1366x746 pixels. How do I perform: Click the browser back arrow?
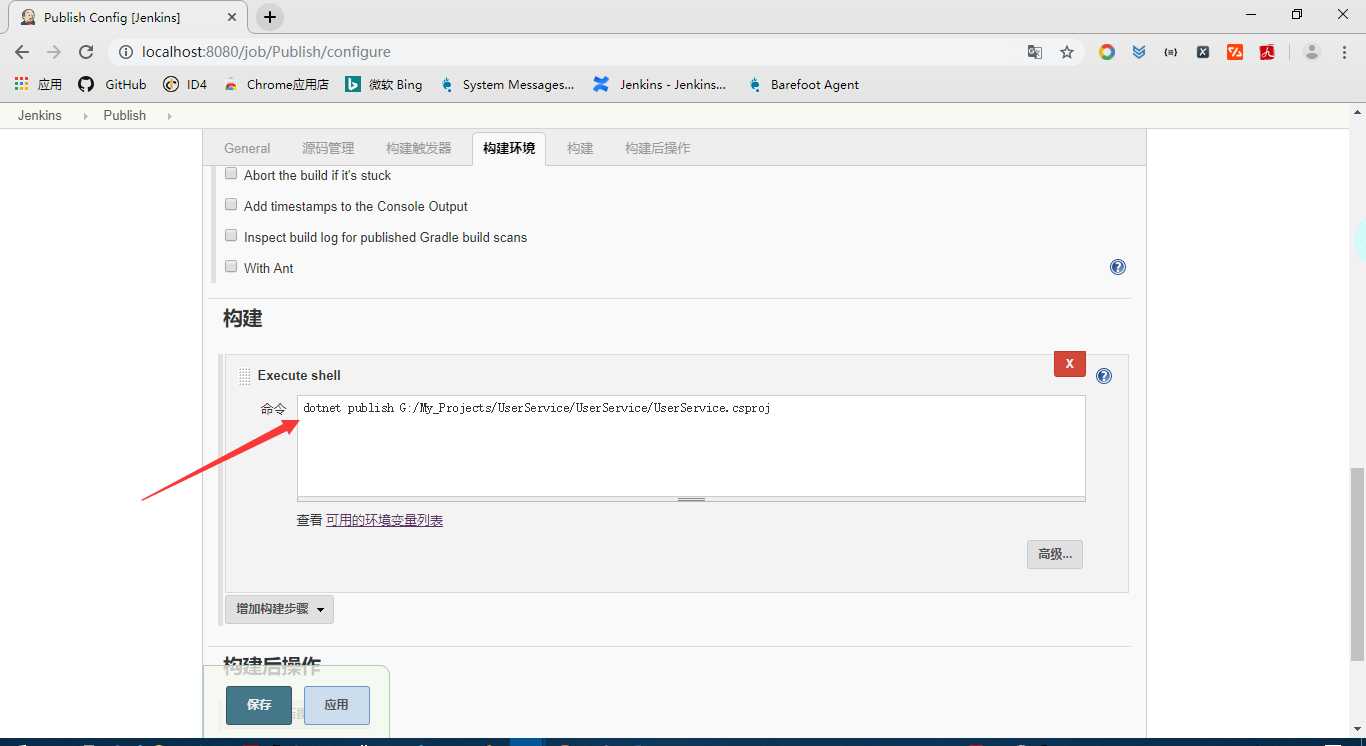click(22, 52)
